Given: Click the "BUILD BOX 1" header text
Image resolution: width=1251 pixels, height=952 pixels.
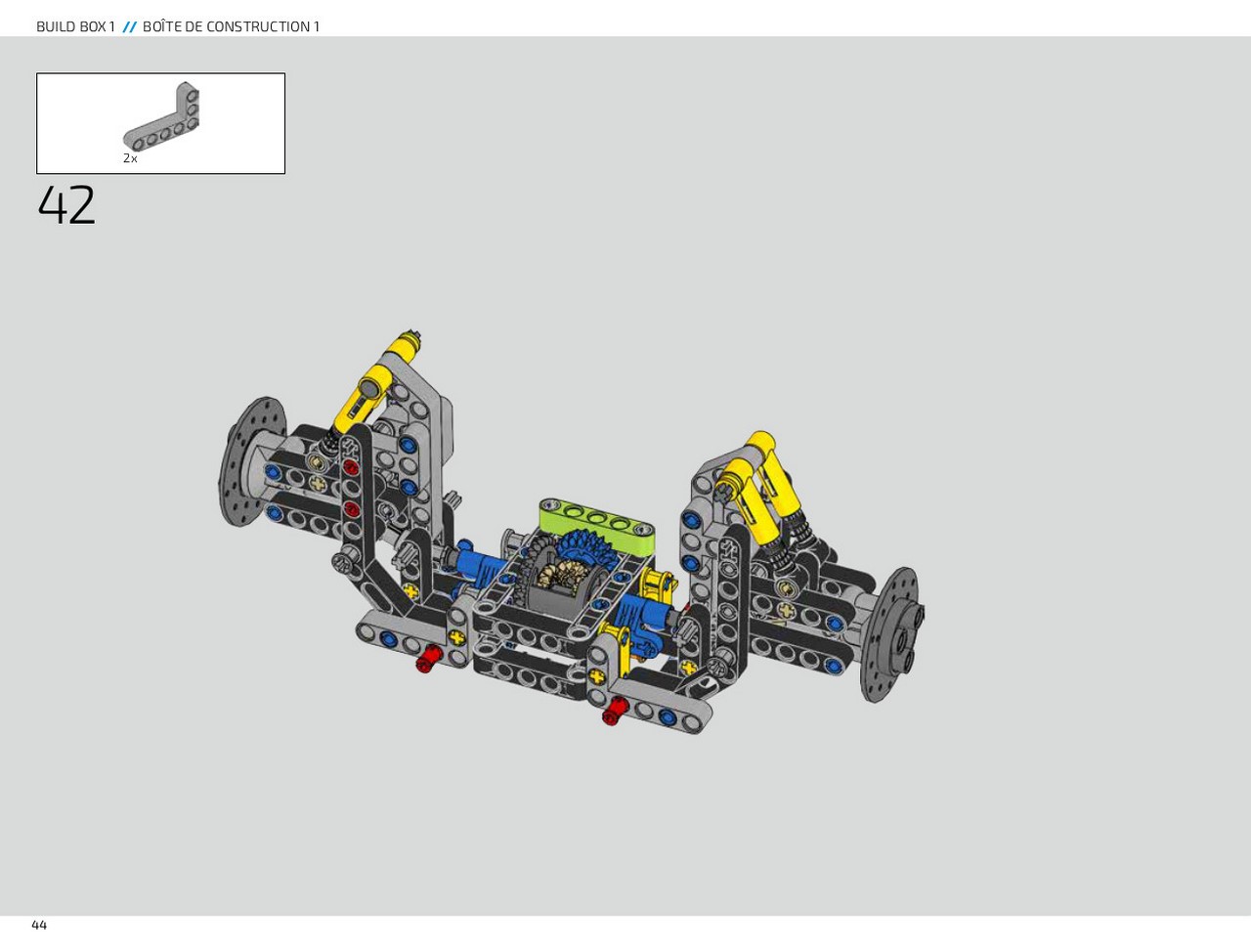Looking at the screenshot, I should (x=75, y=26).
